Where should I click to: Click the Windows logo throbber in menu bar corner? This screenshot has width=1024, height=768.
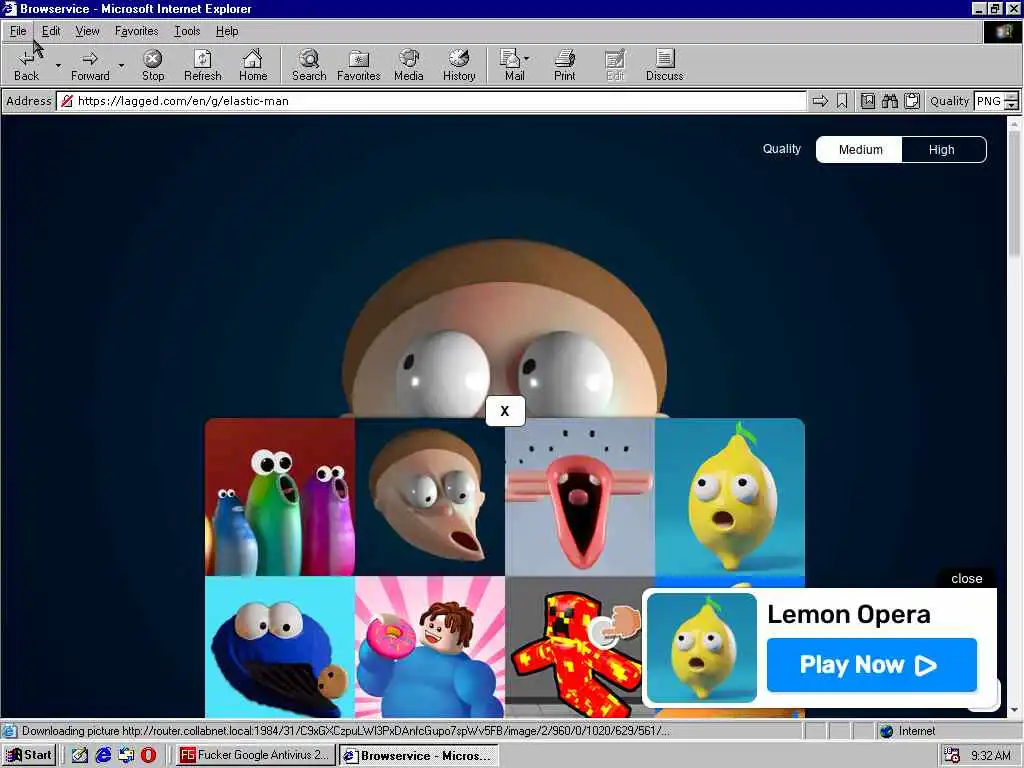click(1001, 31)
